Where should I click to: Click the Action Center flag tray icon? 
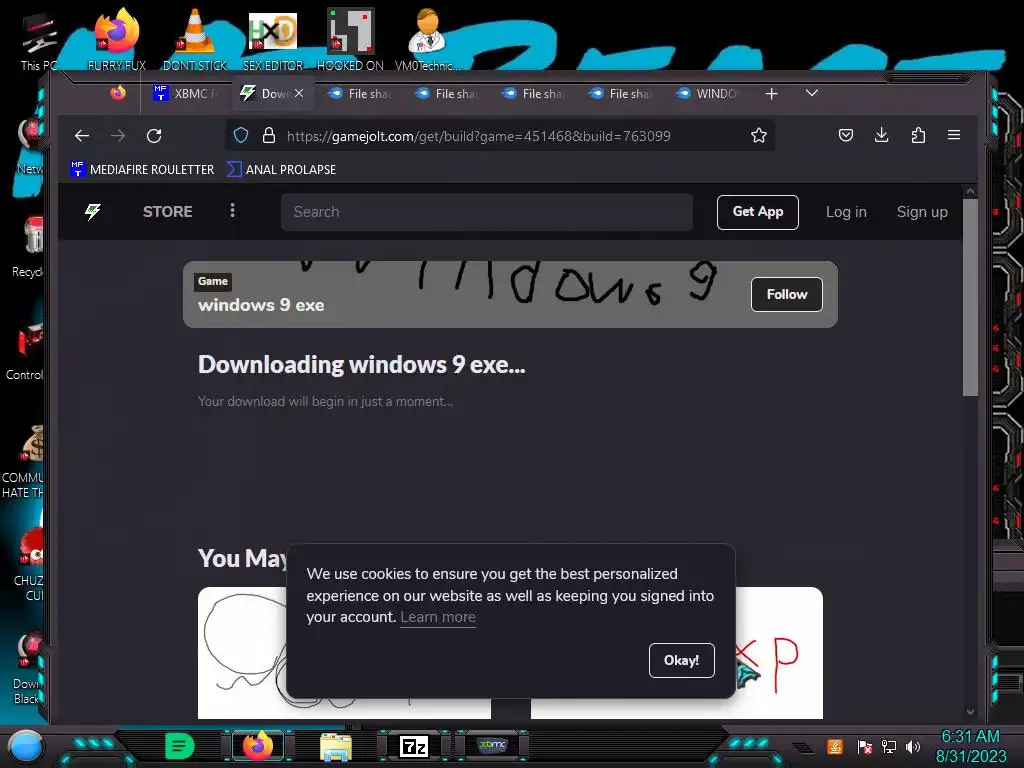(864, 746)
